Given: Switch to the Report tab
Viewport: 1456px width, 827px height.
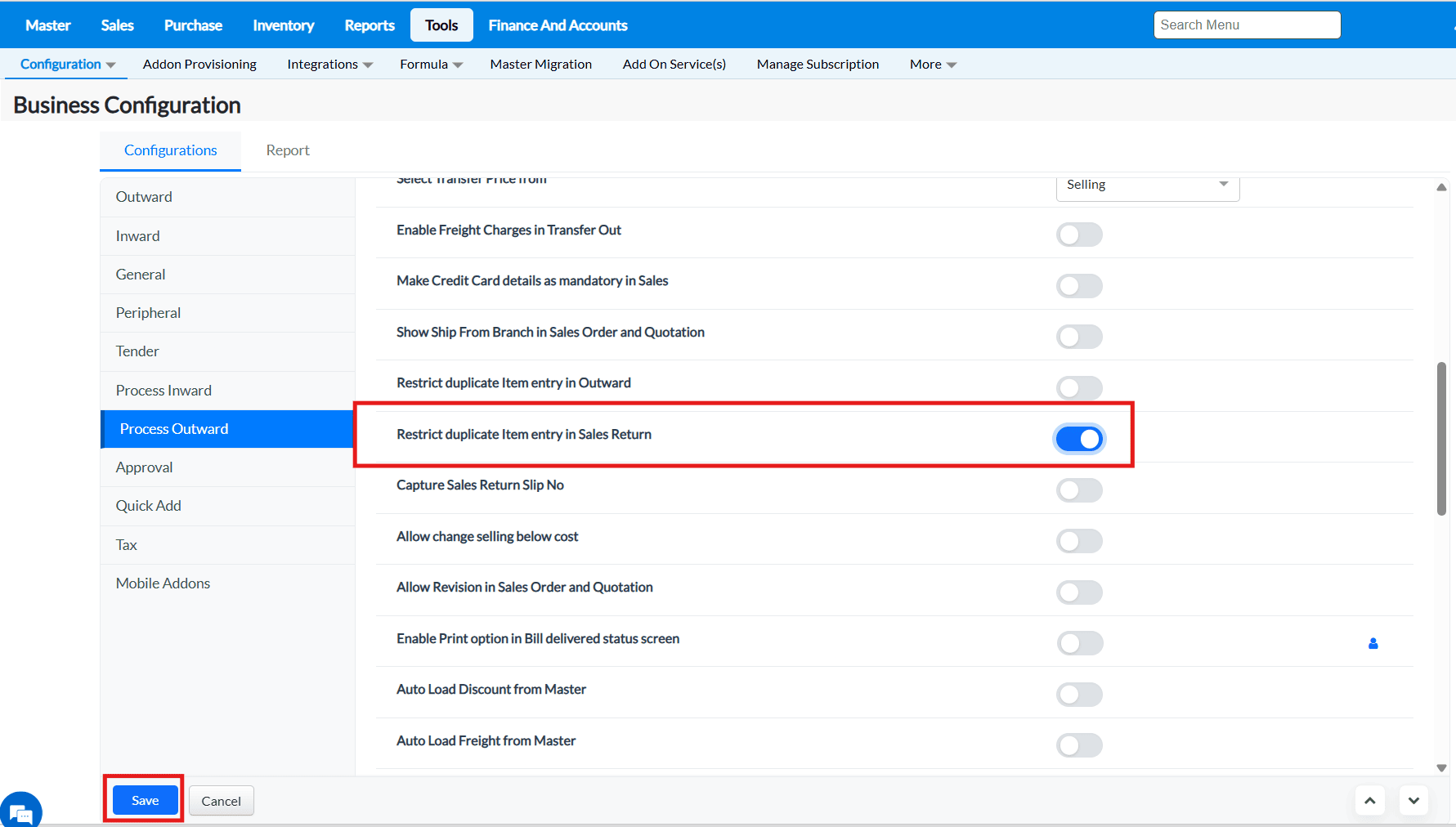Looking at the screenshot, I should coord(288,150).
